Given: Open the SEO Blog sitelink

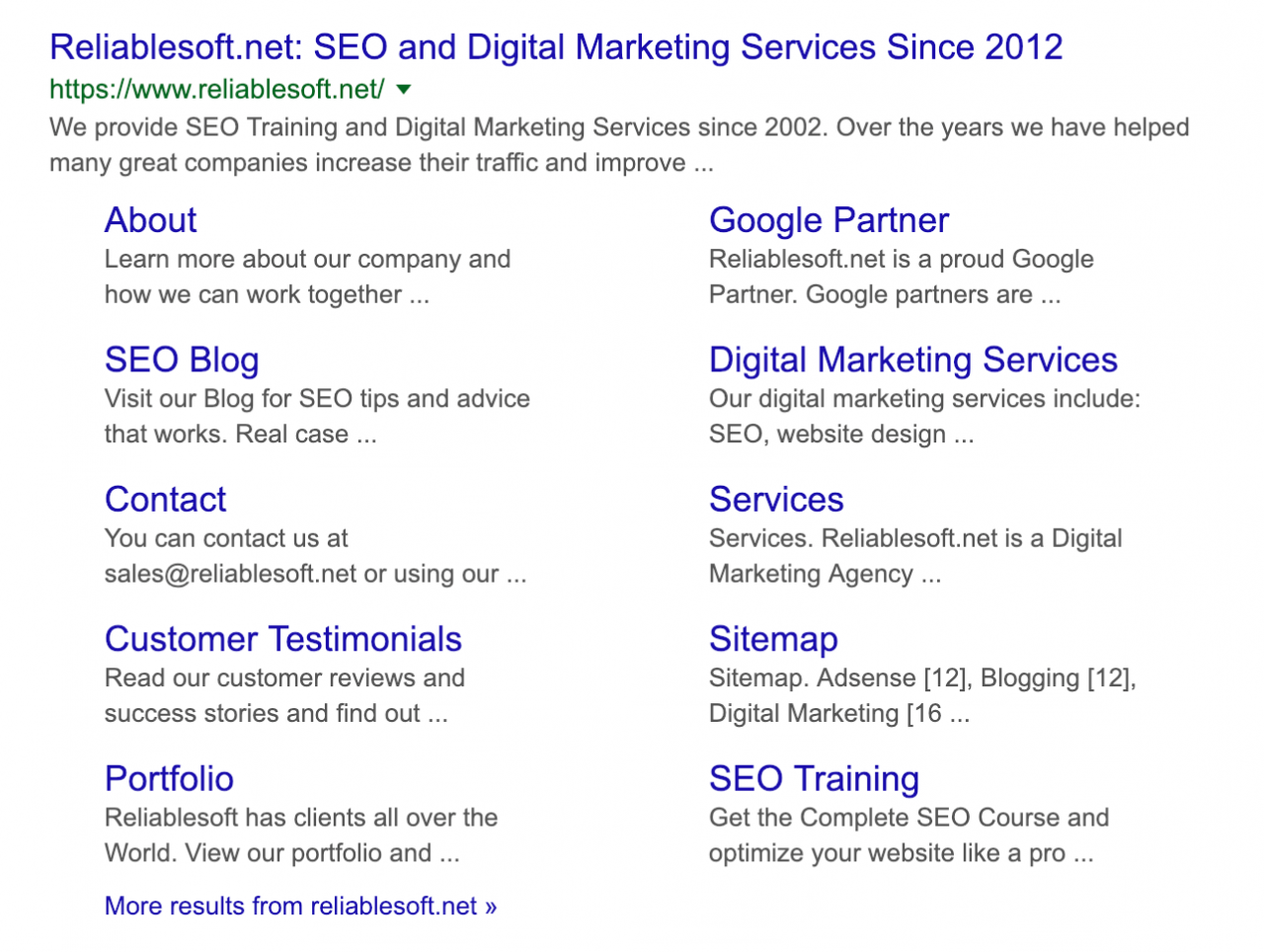Looking at the screenshot, I should click(x=182, y=360).
